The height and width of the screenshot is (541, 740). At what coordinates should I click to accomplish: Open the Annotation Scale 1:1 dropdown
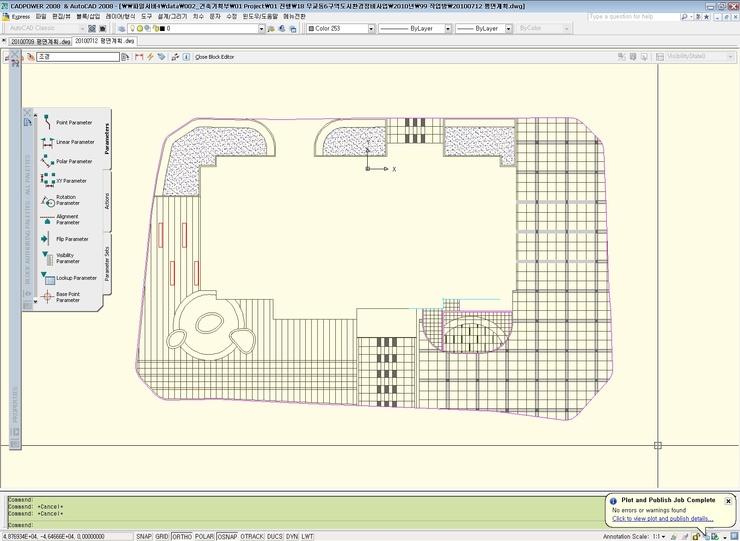point(660,537)
